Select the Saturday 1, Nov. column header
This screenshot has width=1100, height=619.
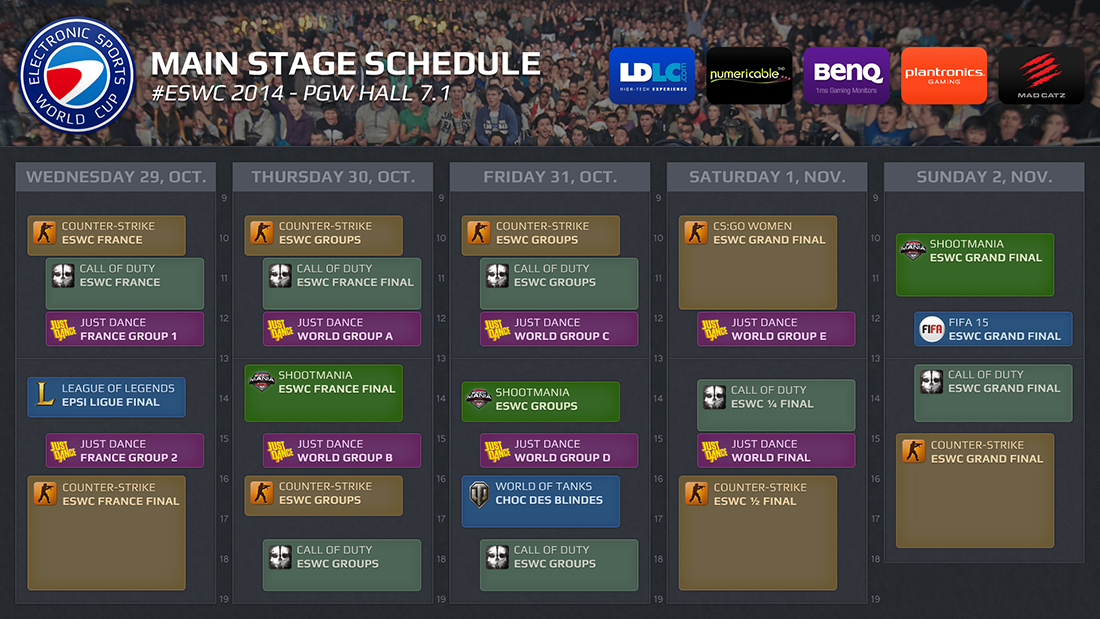(767, 177)
